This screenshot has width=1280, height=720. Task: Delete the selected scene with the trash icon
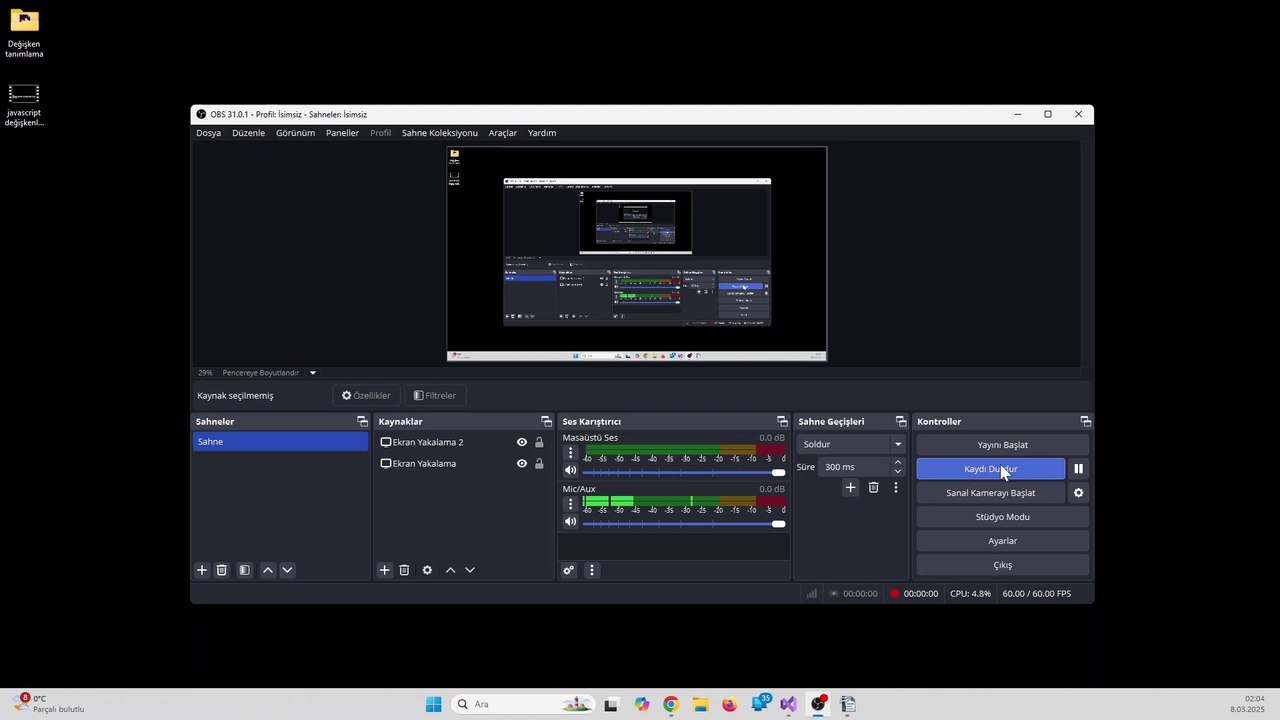point(222,570)
